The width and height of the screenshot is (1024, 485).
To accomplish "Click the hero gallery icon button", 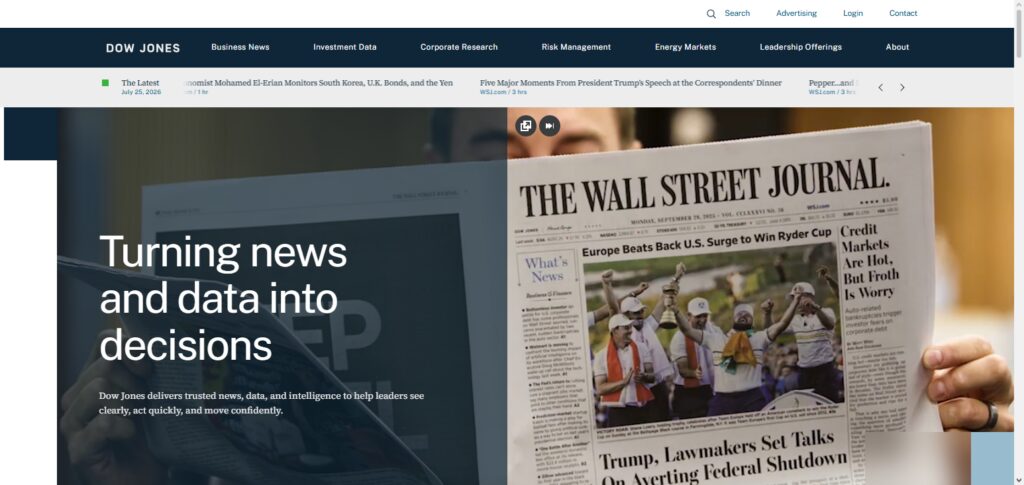I will pos(526,125).
